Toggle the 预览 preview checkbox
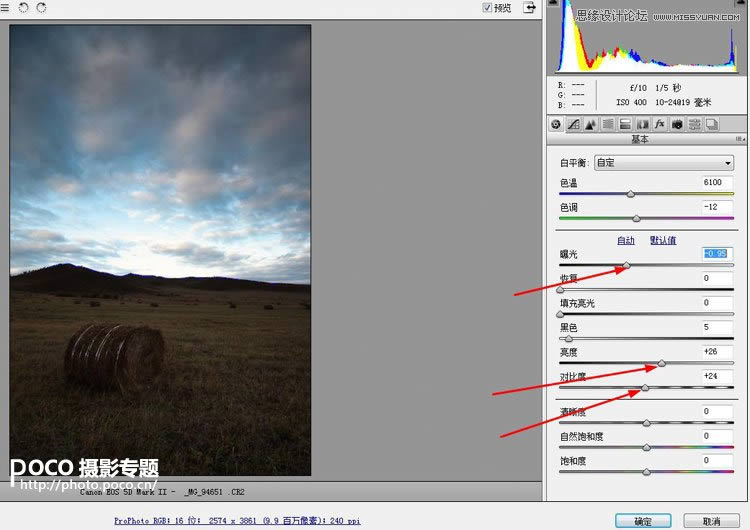The image size is (750, 530). coord(487,8)
